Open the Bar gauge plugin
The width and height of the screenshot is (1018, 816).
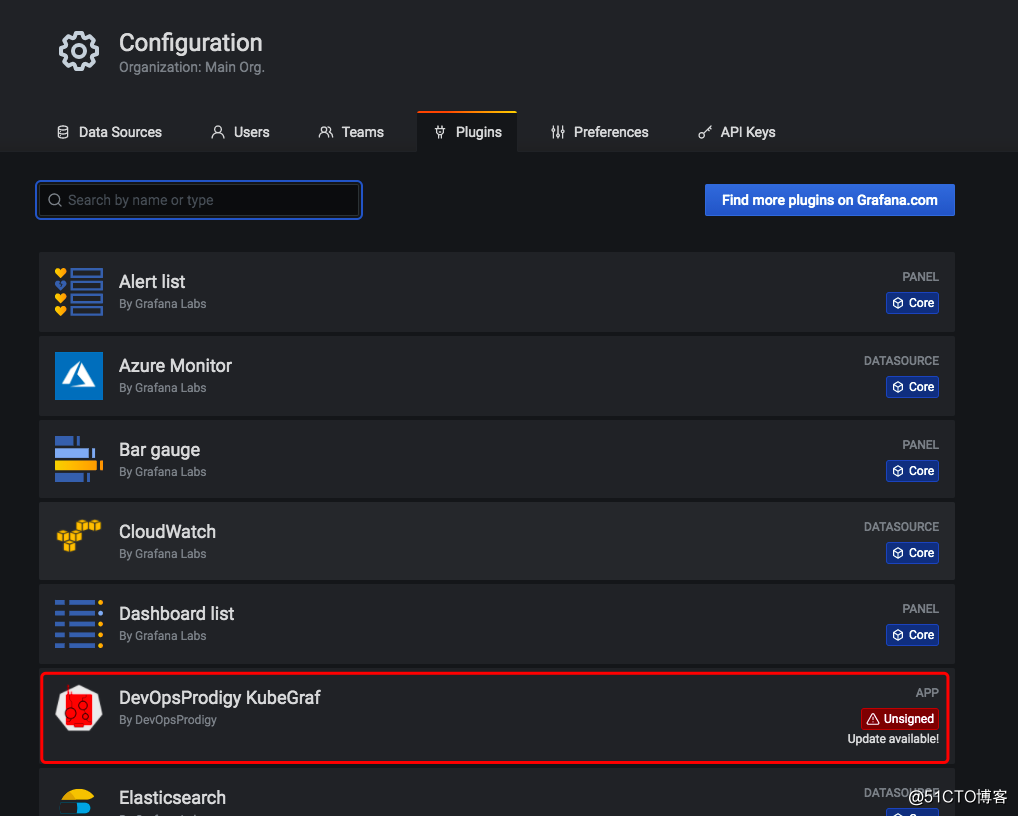[497, 459]
